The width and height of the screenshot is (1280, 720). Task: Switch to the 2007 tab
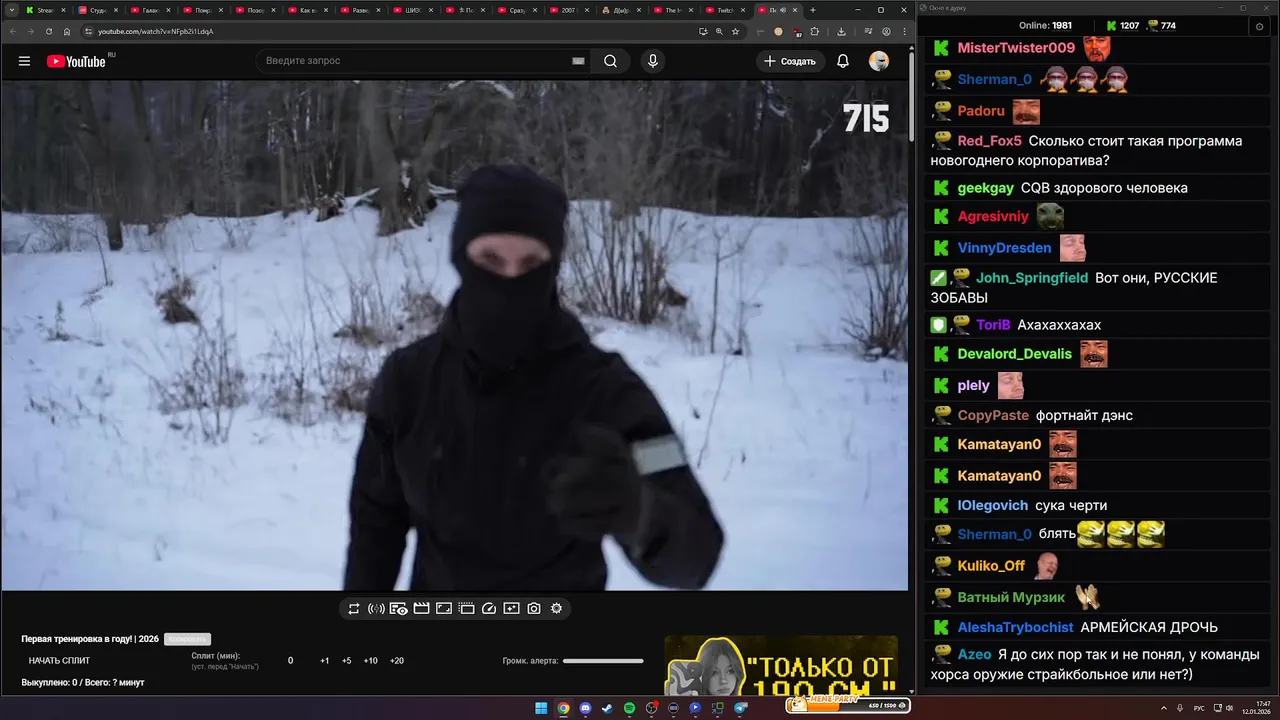pos(568,10)
